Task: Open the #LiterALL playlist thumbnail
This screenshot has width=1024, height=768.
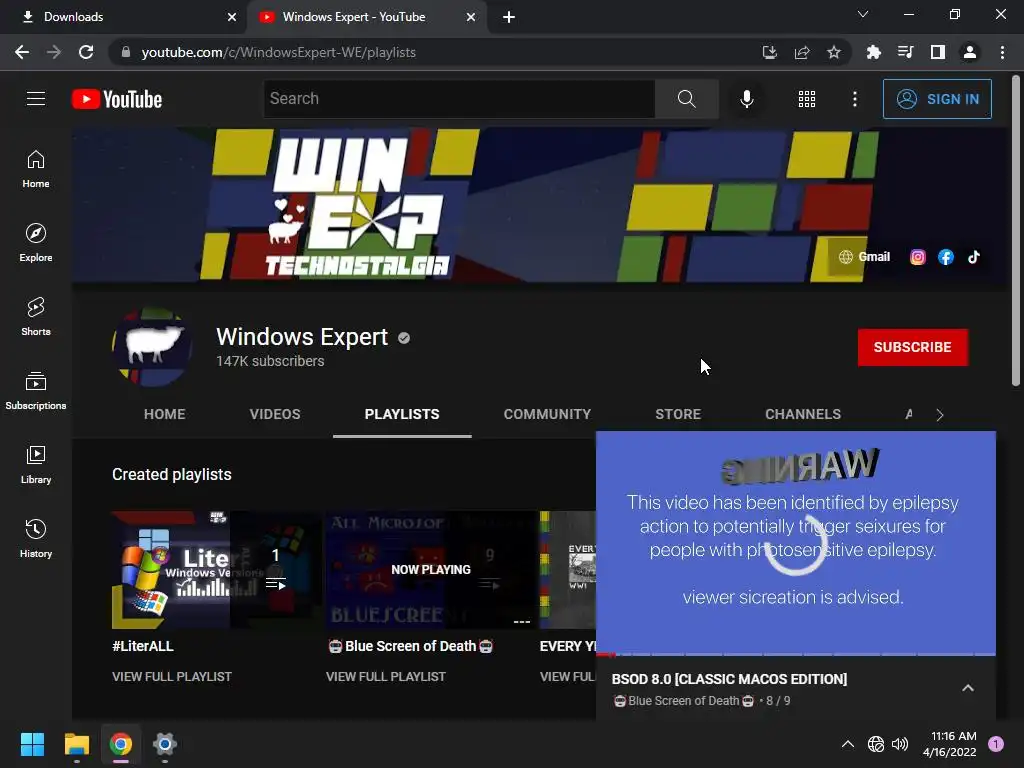Action: click(x=216, y=569)
